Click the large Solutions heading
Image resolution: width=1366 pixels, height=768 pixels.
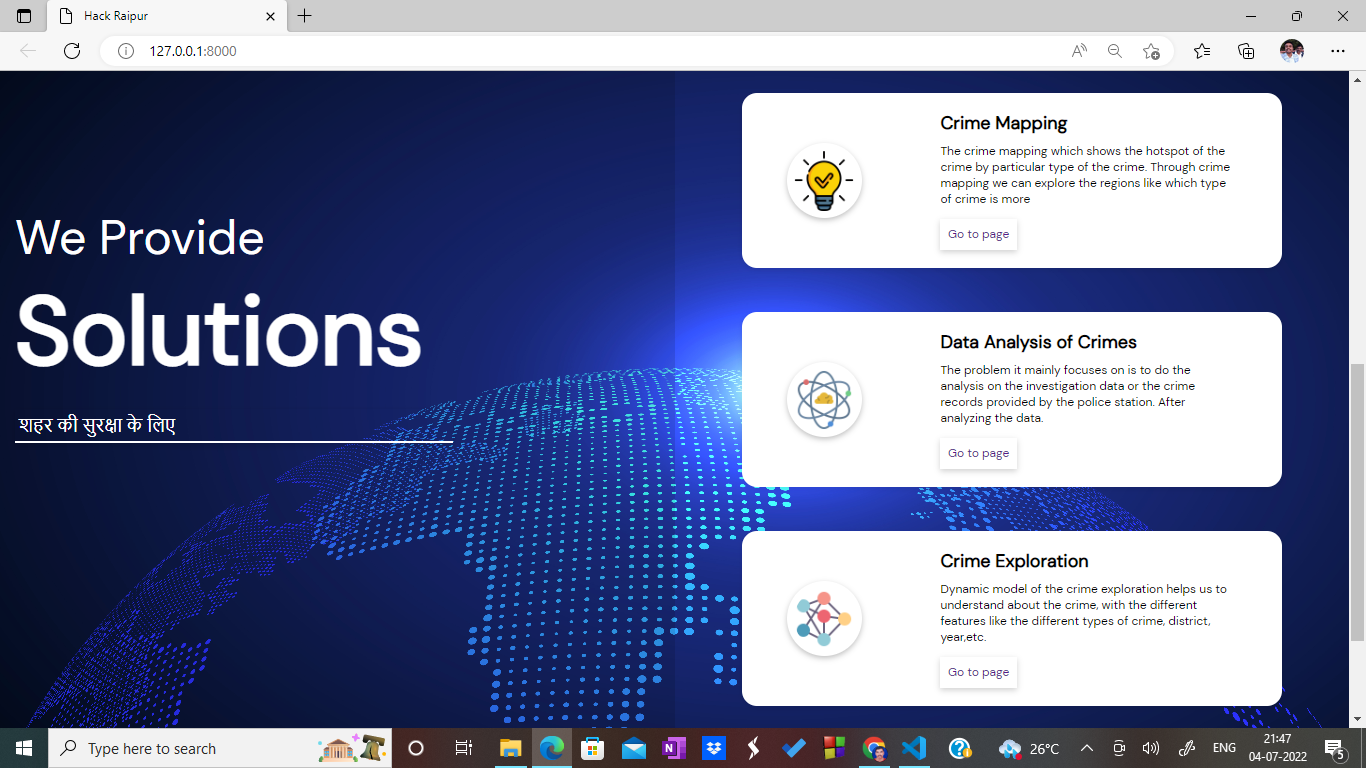219,332
